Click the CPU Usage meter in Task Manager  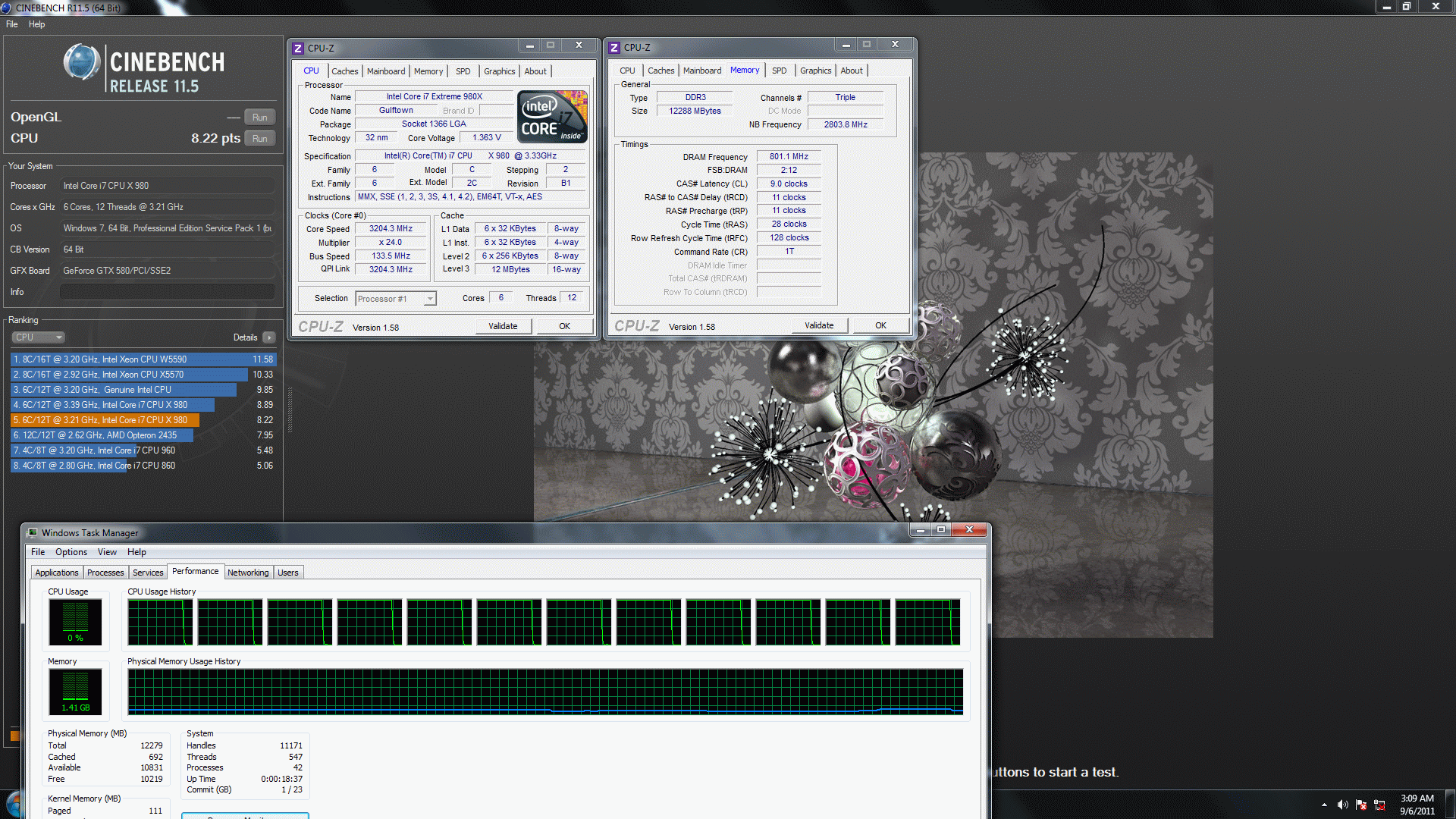coord(75,622)
